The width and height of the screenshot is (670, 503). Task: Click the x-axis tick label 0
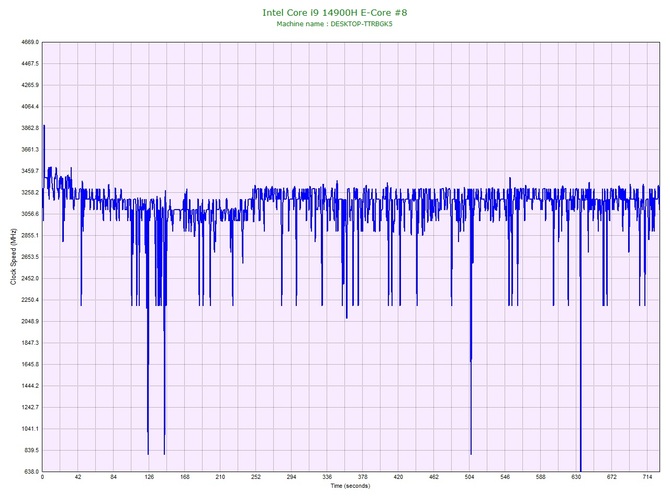pyautogui.click(x=42, y=477)
